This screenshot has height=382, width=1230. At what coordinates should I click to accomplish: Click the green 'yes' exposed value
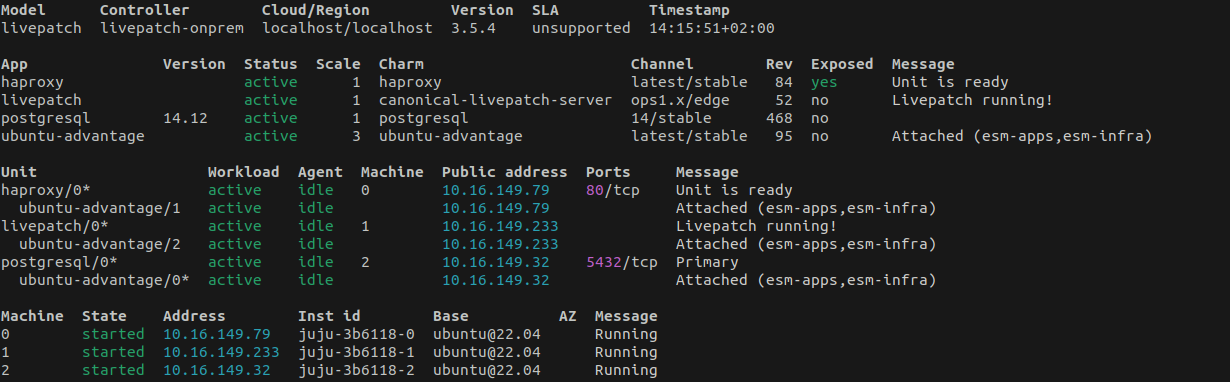click(824, 82)
